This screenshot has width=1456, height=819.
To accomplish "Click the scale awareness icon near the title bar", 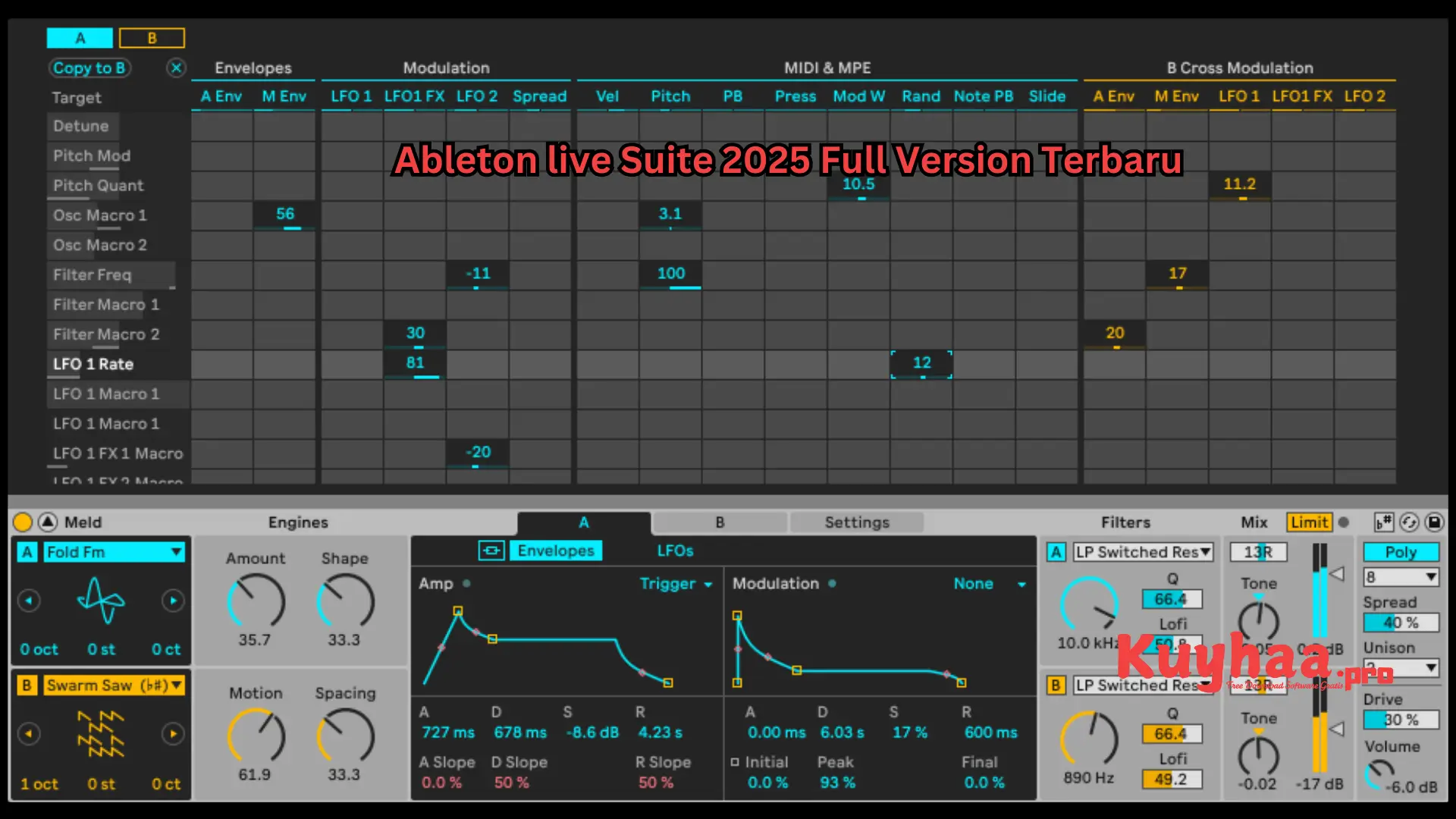I will (1382, 522).
